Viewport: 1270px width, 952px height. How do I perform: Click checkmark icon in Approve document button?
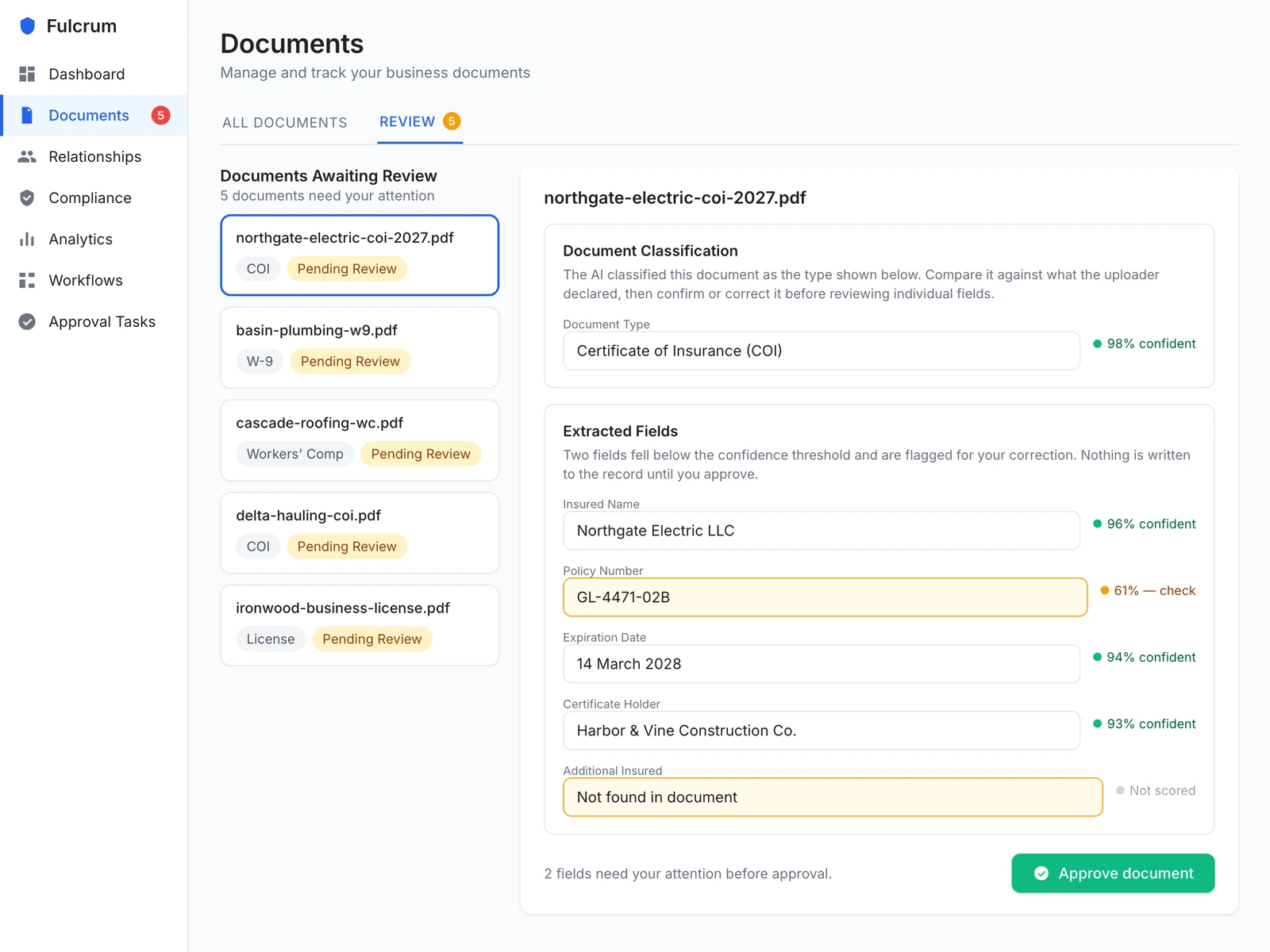[x=1041, y=873]
